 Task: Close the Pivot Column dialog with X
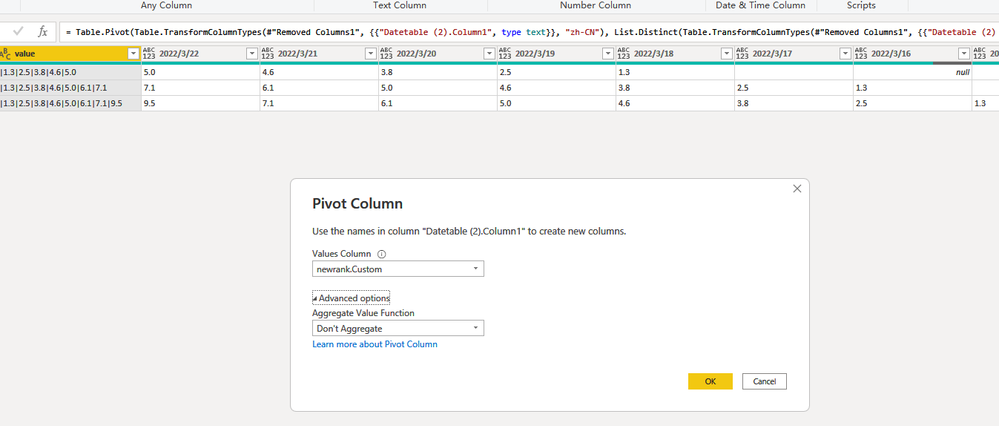(x=796, y=188)
